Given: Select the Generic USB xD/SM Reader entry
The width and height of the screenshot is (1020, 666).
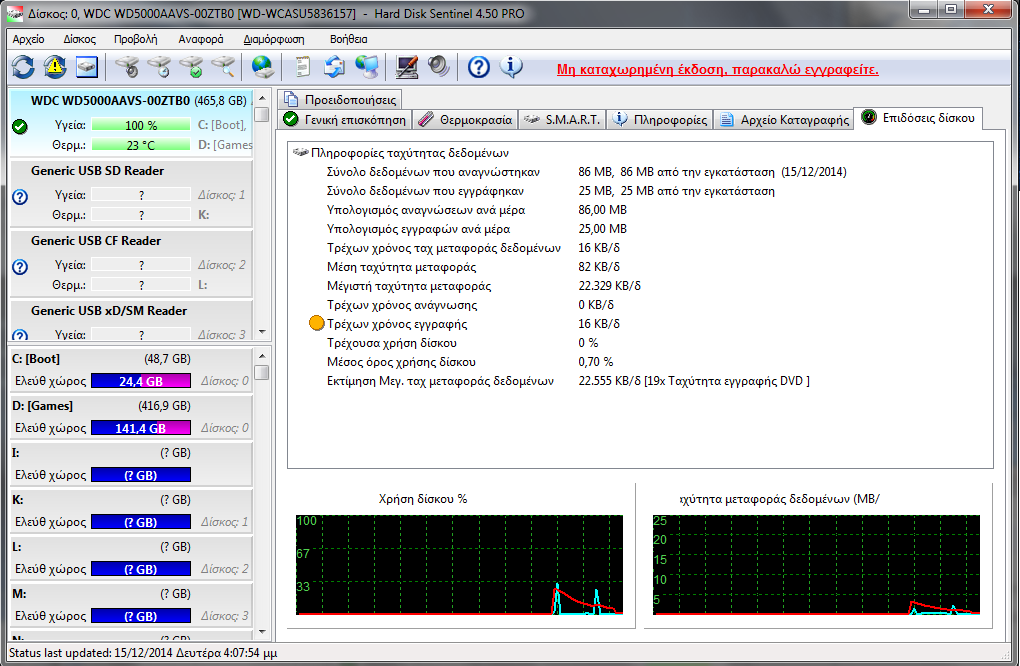Looking at the screenshot, I should pyautogui.click(x=109, y=312).
